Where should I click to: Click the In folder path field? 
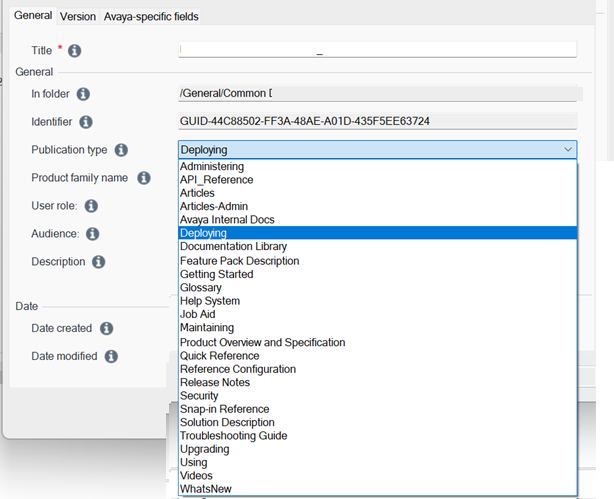click(377, 93)
